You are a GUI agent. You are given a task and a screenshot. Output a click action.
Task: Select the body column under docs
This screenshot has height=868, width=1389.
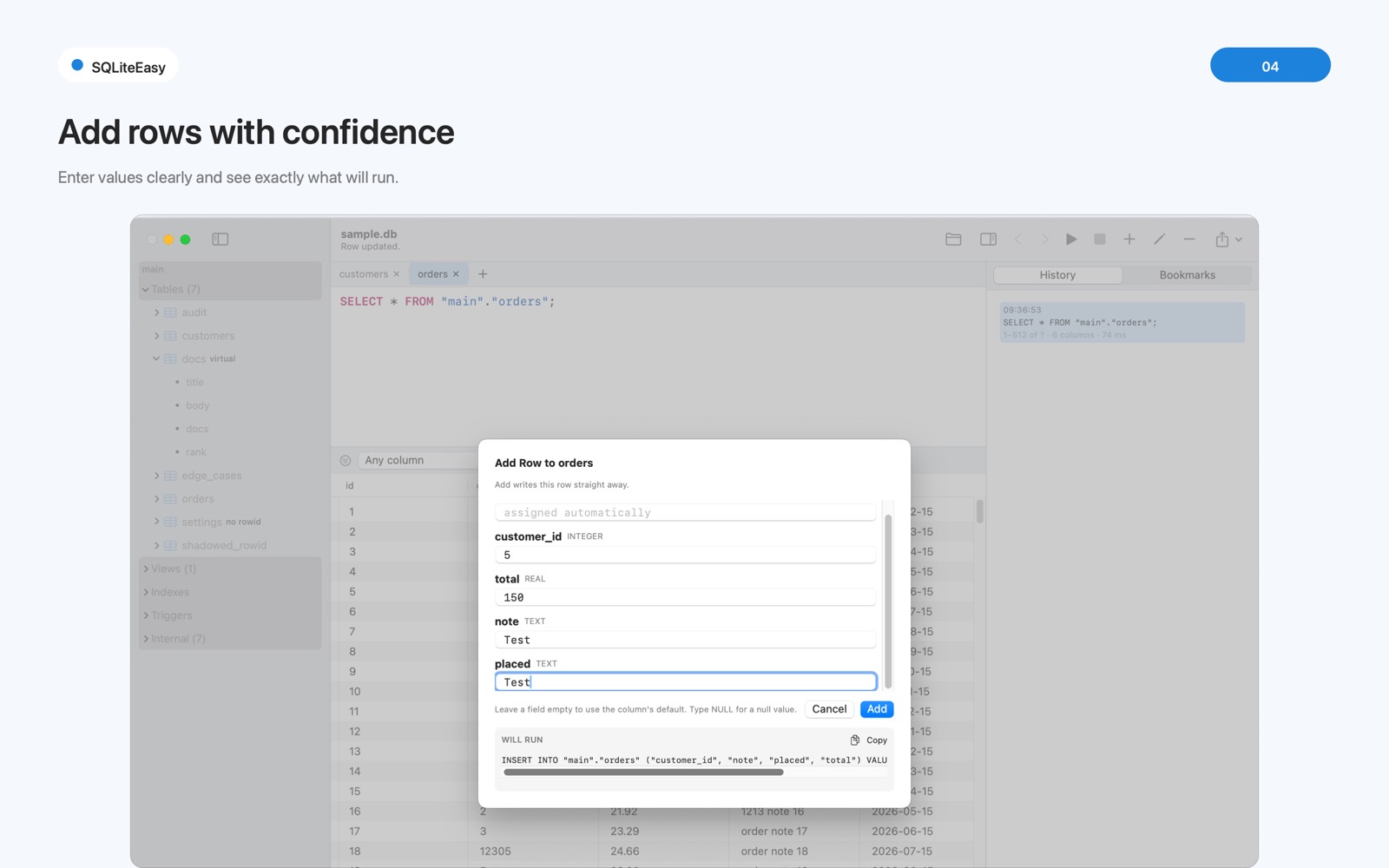coord(197,405)
